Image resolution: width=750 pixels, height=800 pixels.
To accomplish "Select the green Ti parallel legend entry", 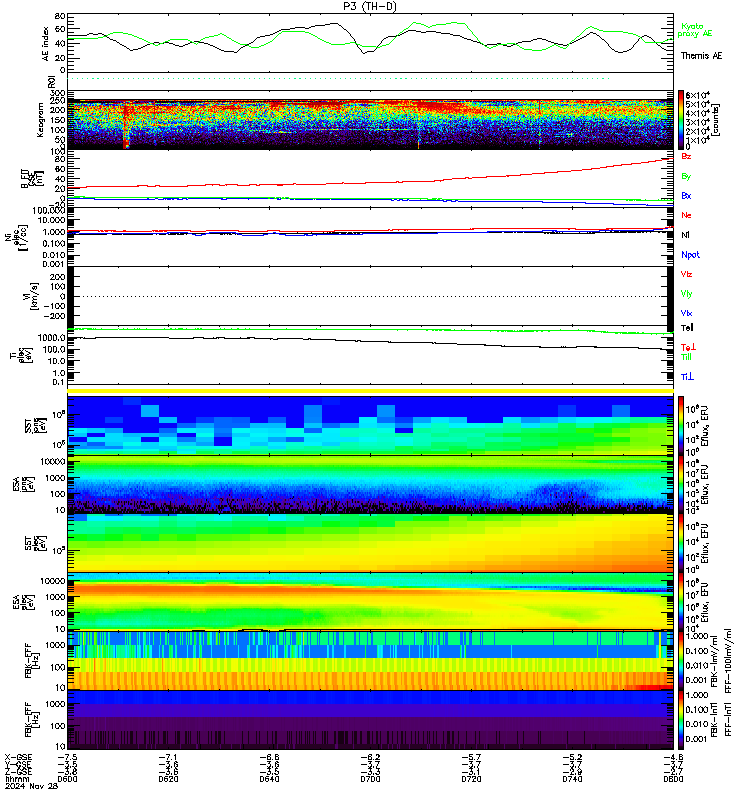I will point(686,357).
